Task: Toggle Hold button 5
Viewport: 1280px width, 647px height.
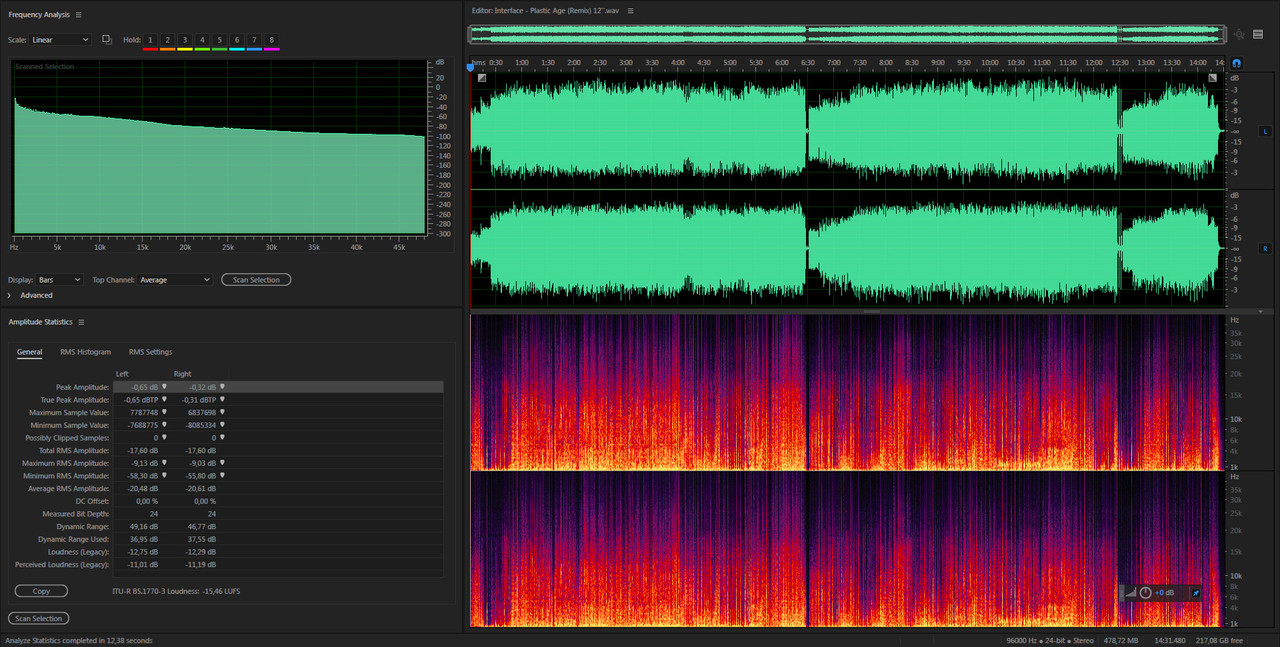Action: tap(220, 40)
